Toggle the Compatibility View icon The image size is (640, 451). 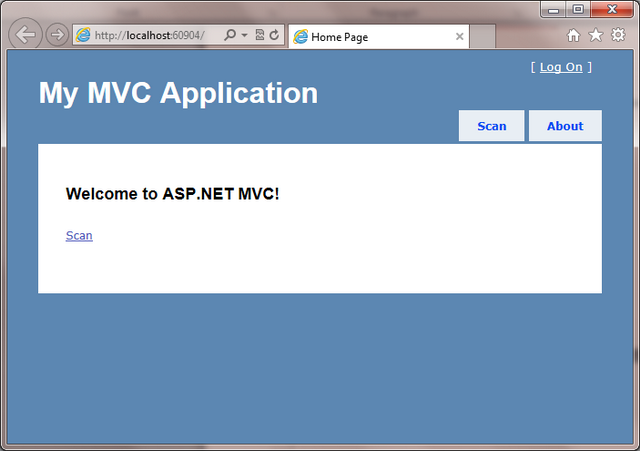coord(260,35)
